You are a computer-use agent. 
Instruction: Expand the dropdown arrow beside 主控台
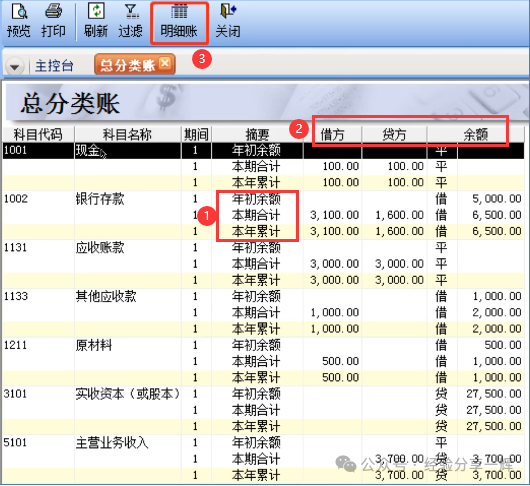pyautogui.click(x=14, y=67)
